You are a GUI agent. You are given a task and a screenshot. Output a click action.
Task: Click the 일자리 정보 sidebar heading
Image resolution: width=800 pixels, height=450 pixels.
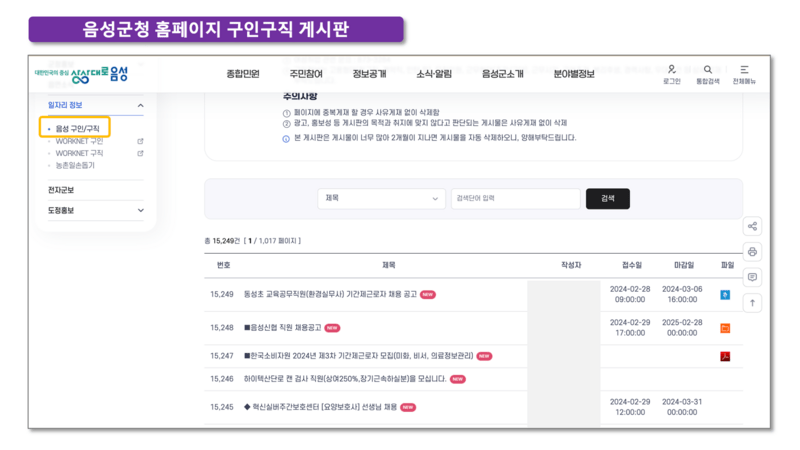pos(65,105)
